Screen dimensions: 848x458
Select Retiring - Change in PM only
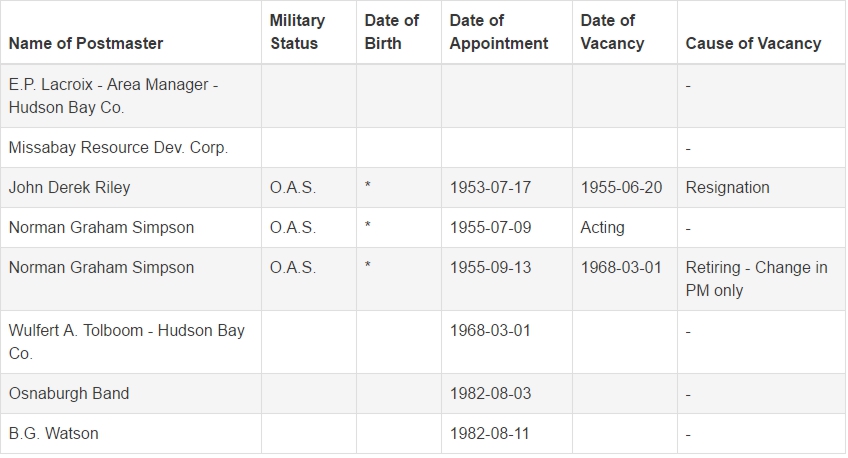coord(756,279)
